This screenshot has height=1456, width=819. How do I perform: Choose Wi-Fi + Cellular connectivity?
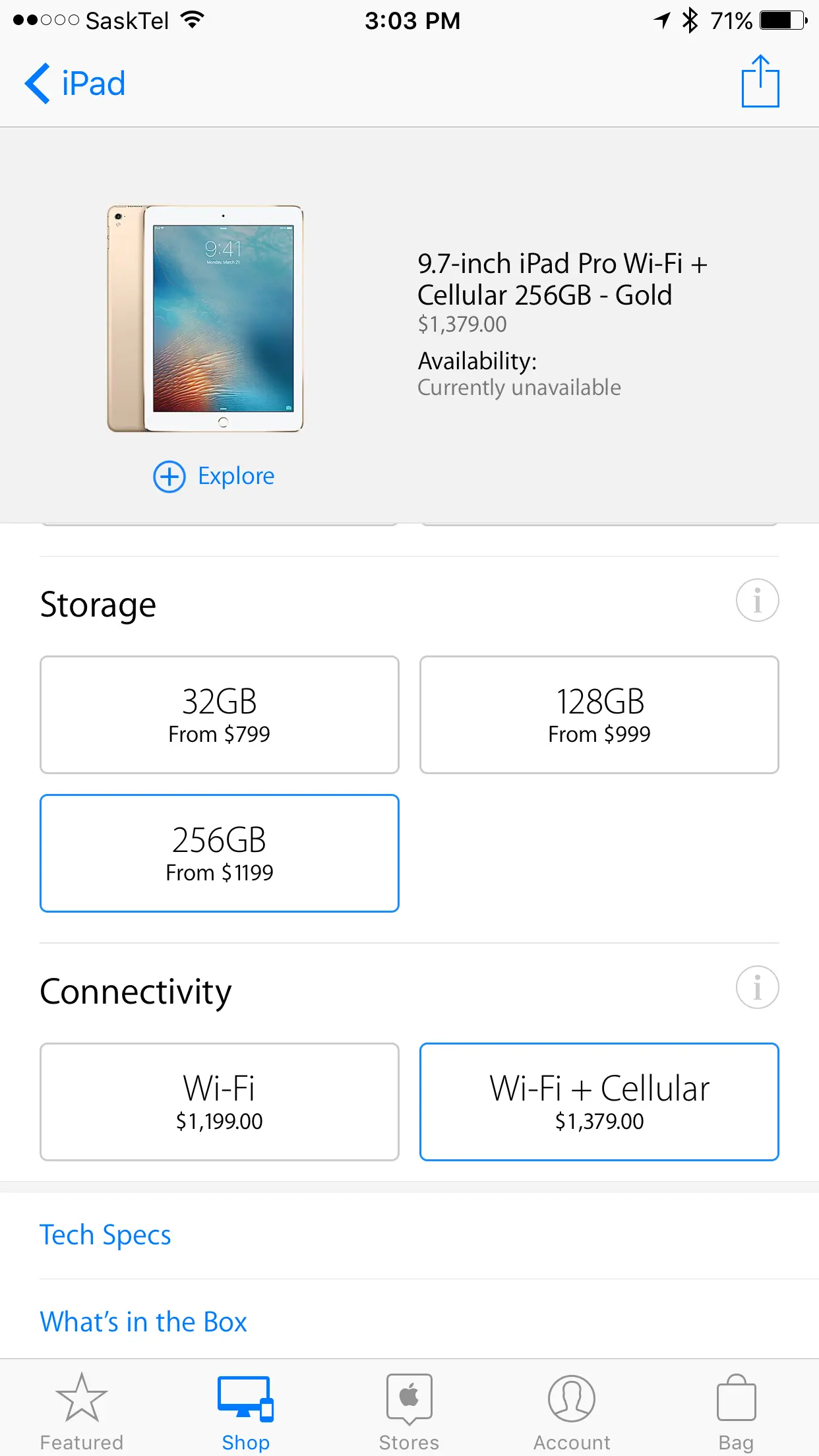[x=599, y=1101]
